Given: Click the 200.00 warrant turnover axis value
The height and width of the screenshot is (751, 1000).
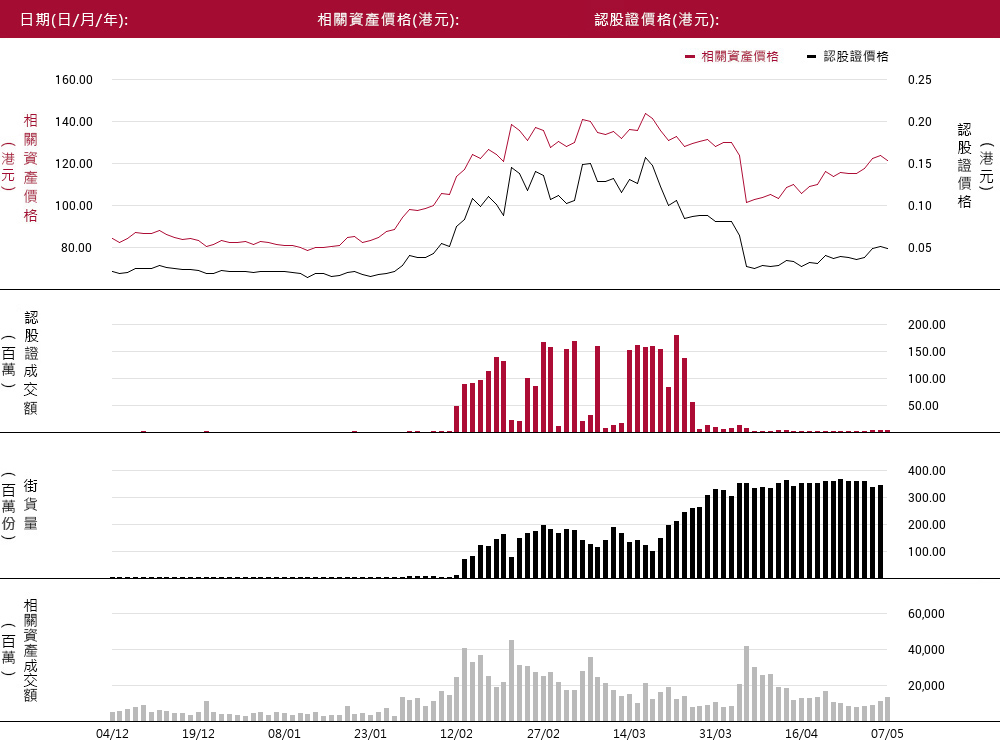Looking at the screenshot, I should [927, 324].
